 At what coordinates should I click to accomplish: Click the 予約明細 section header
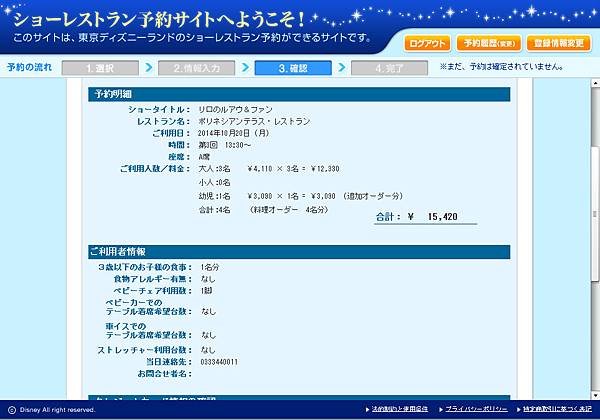coord(299,94)
